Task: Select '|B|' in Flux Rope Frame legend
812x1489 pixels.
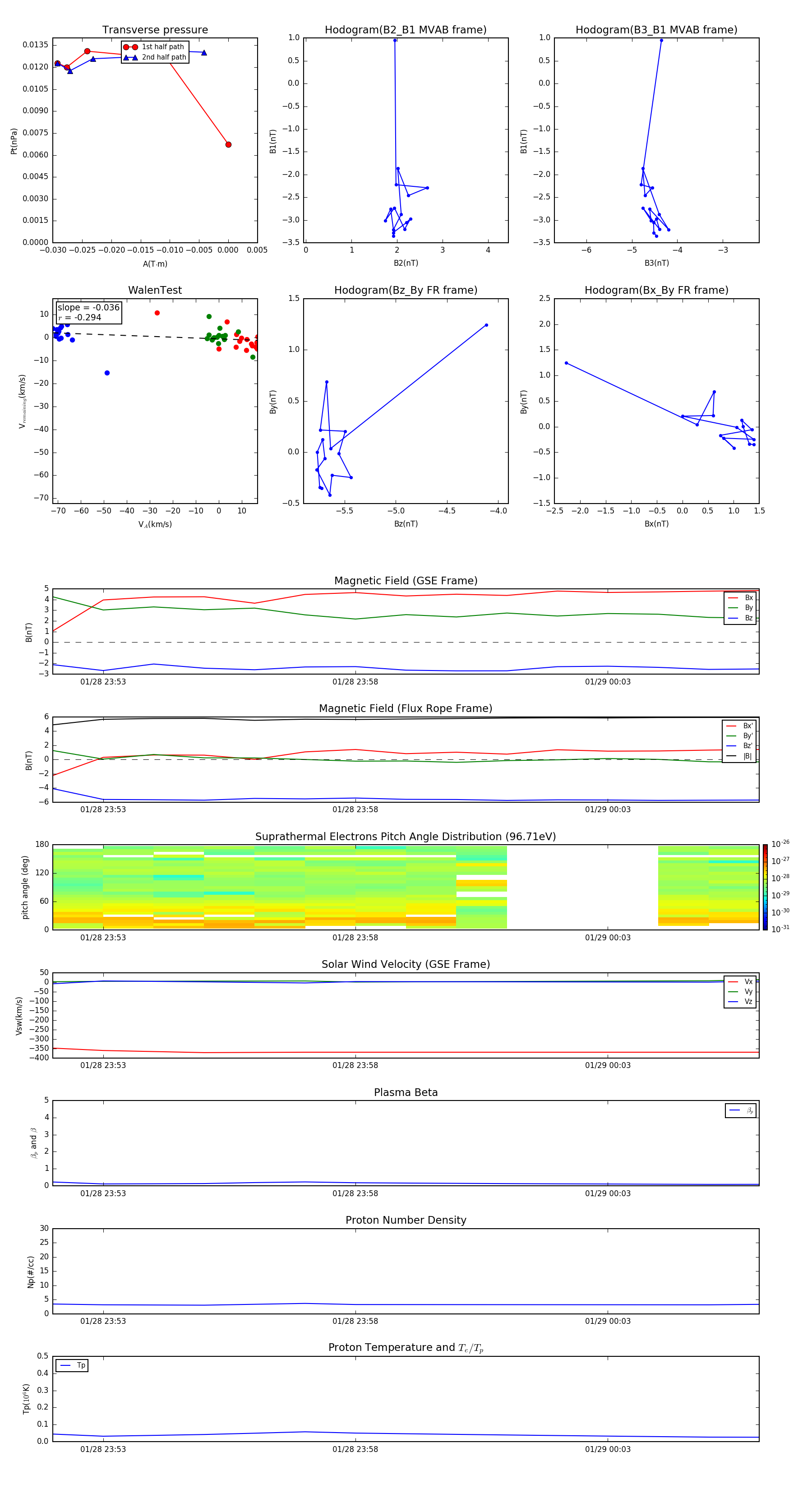Action: (739, 757)
